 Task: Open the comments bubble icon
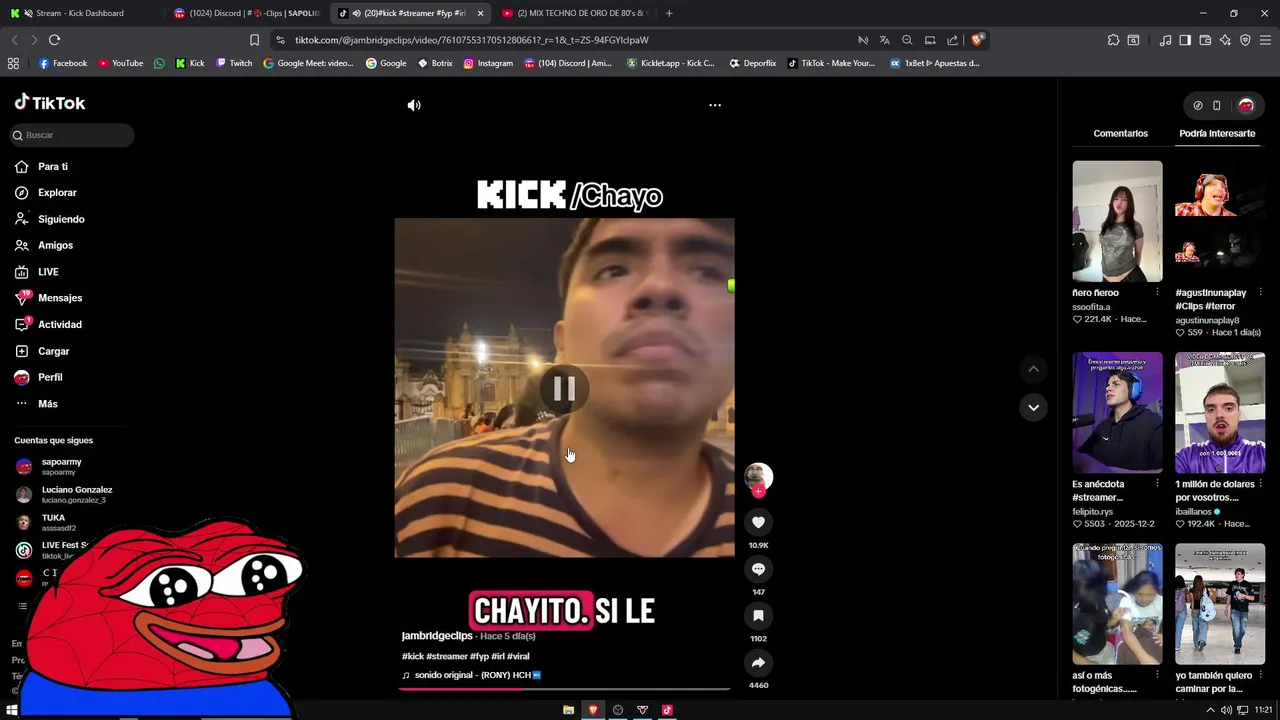(x=758, y=569)
